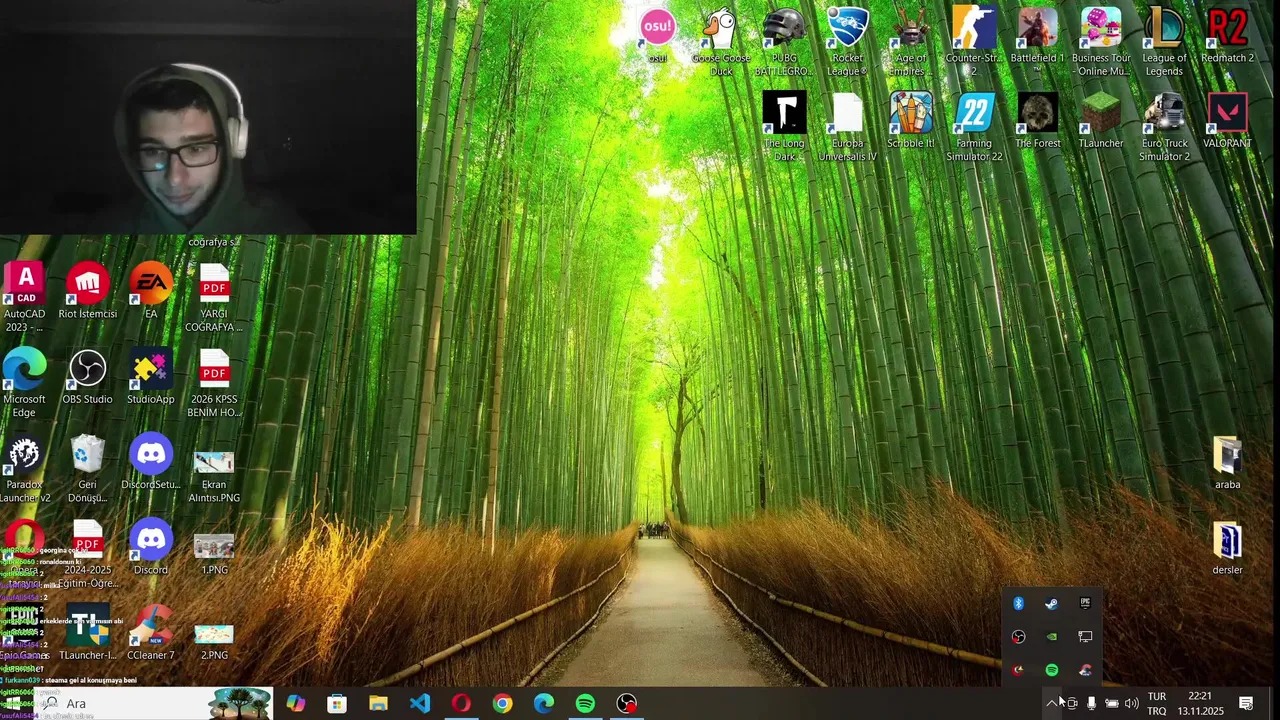
Task: Select the StudioApp desktop icon
Action: pos(151,377)
